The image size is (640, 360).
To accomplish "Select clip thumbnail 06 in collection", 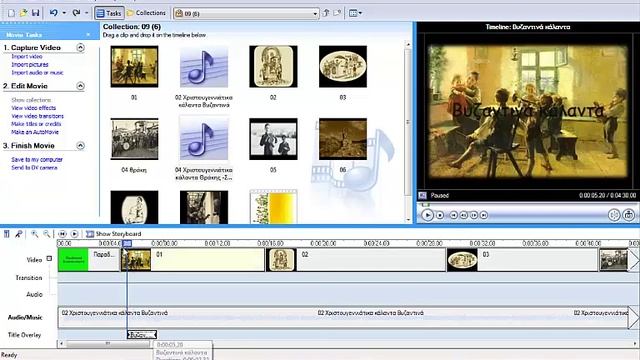I will pyautogui.click(x=343, y=139).
